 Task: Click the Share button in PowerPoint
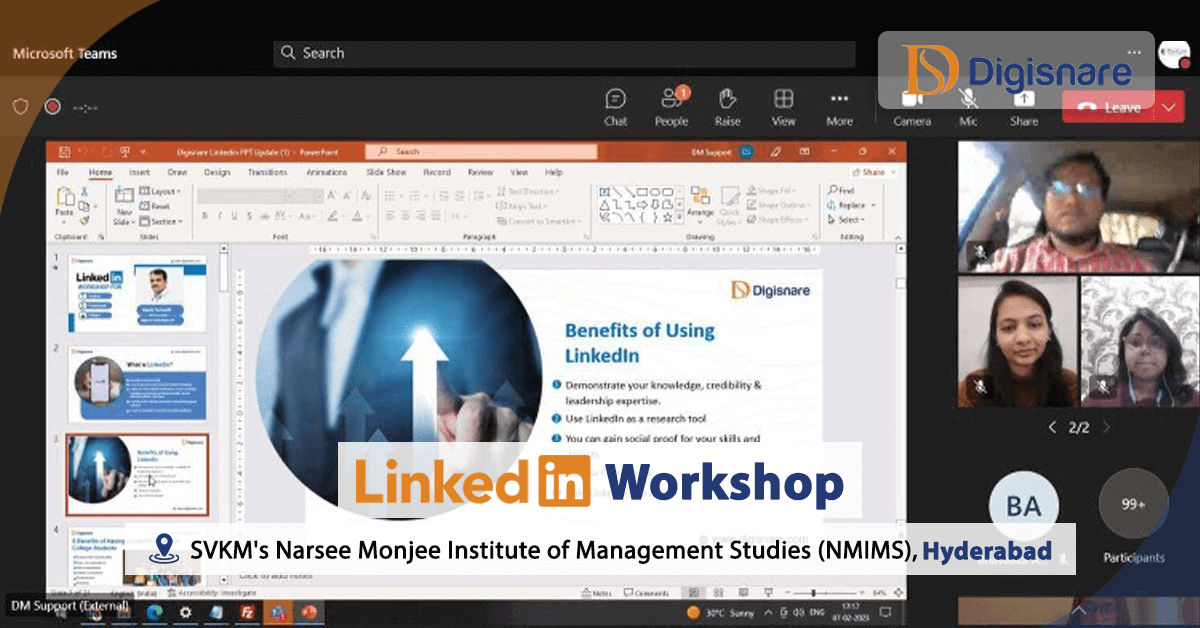click(872, 172)
